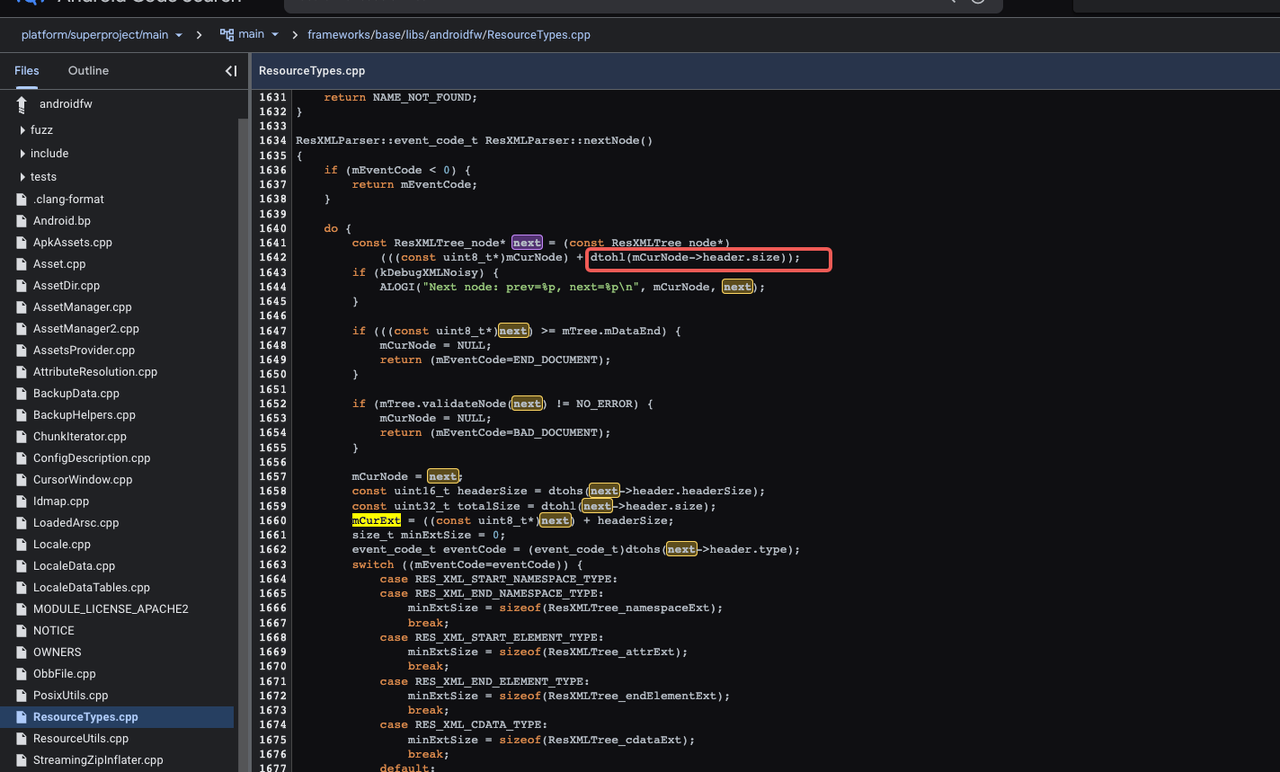The image size is (1280, 772).
Task: Open StreamingZipInflater.cpp file
Action: coord(98,760)
